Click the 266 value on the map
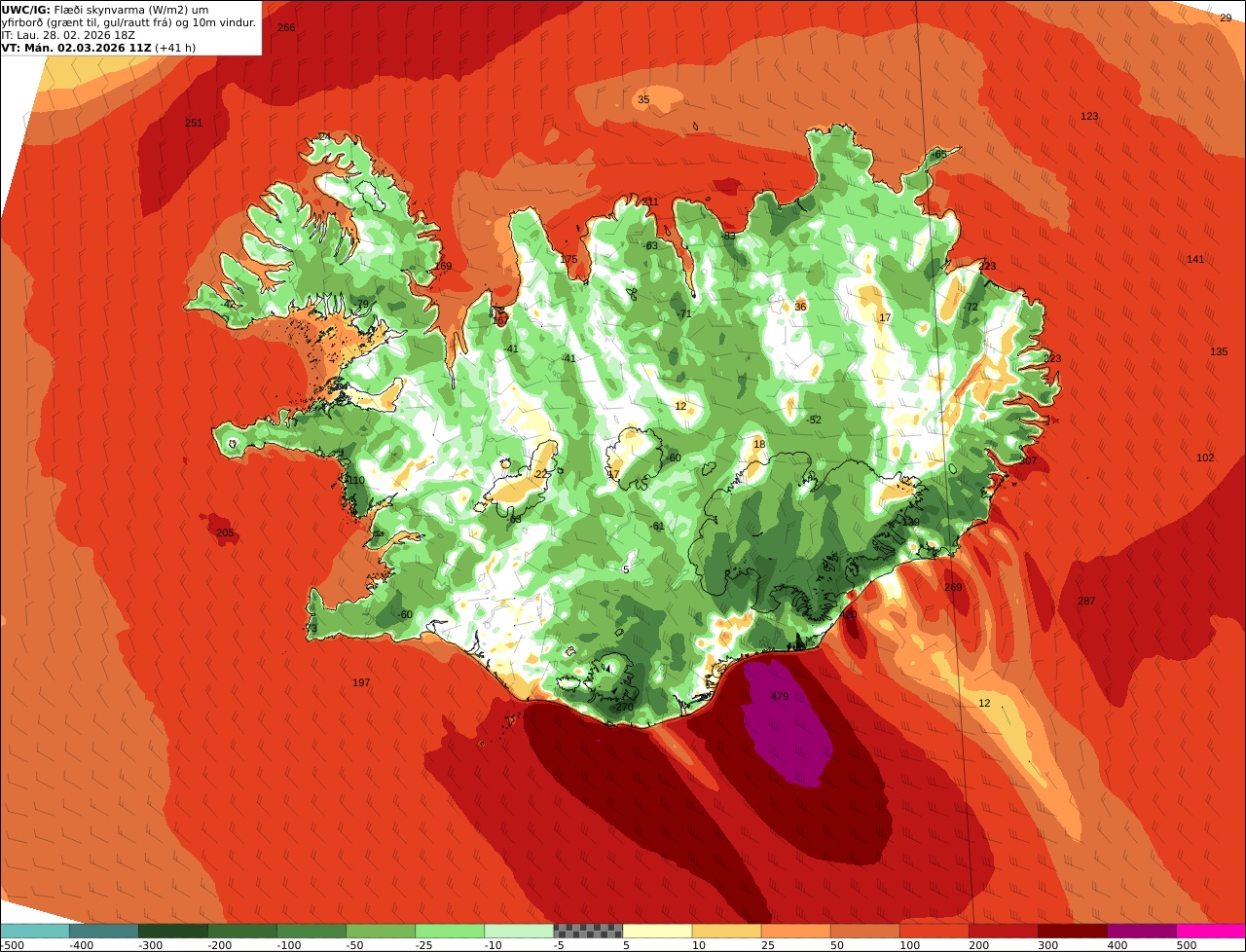The width and height of the screenshot is (1246, 952). click(x=286, y=27)
